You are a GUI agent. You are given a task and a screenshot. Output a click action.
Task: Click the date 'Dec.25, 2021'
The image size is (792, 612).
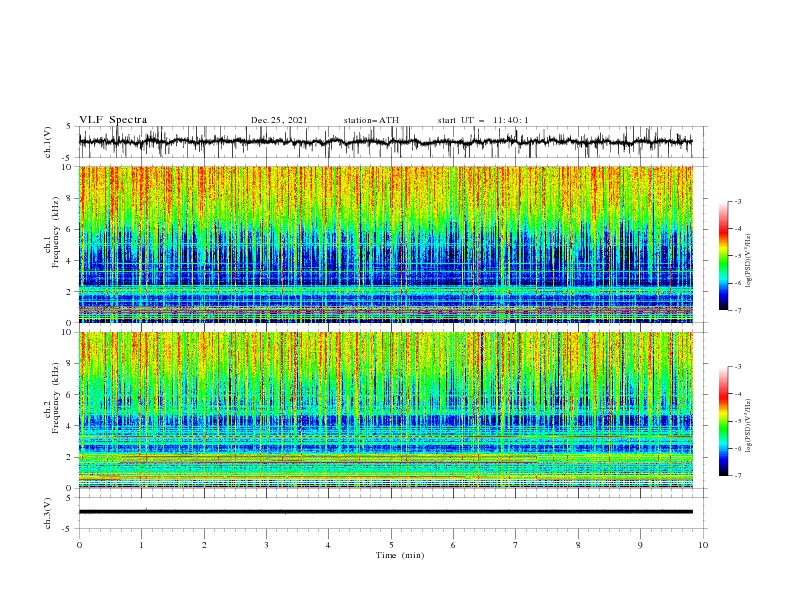(279, 120)
